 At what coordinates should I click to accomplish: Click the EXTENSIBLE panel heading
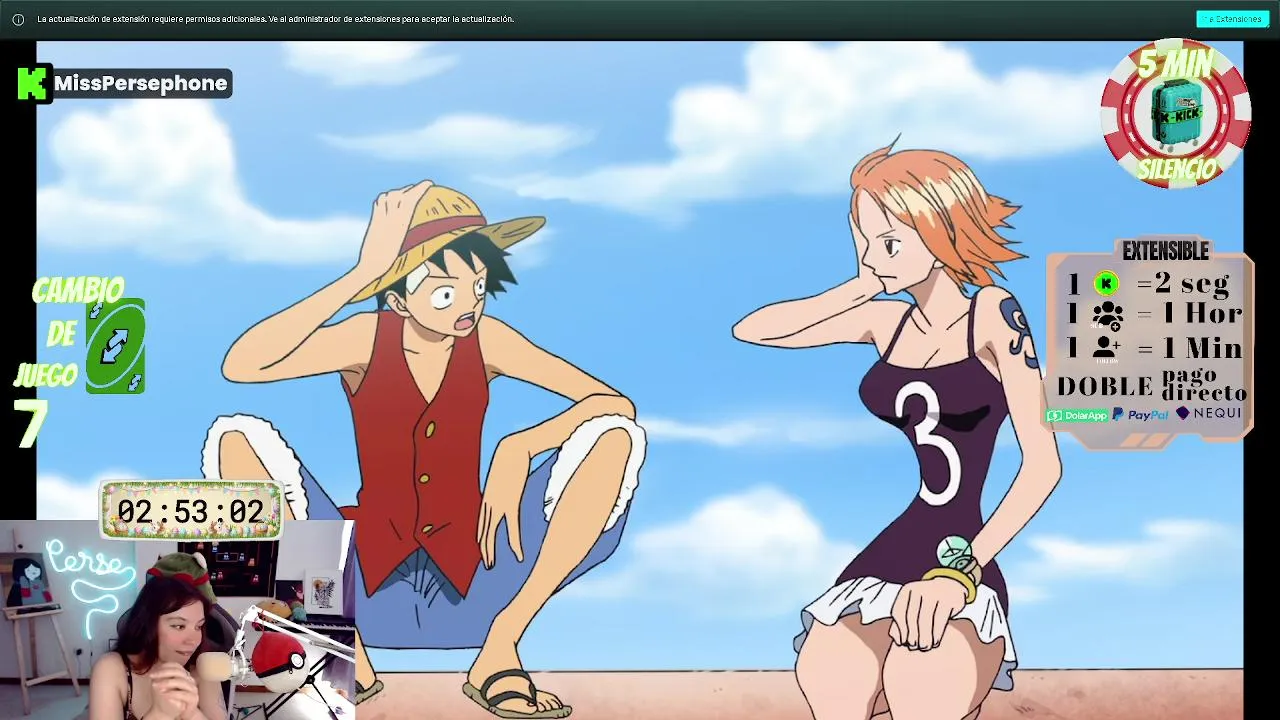coord(1165,251)
